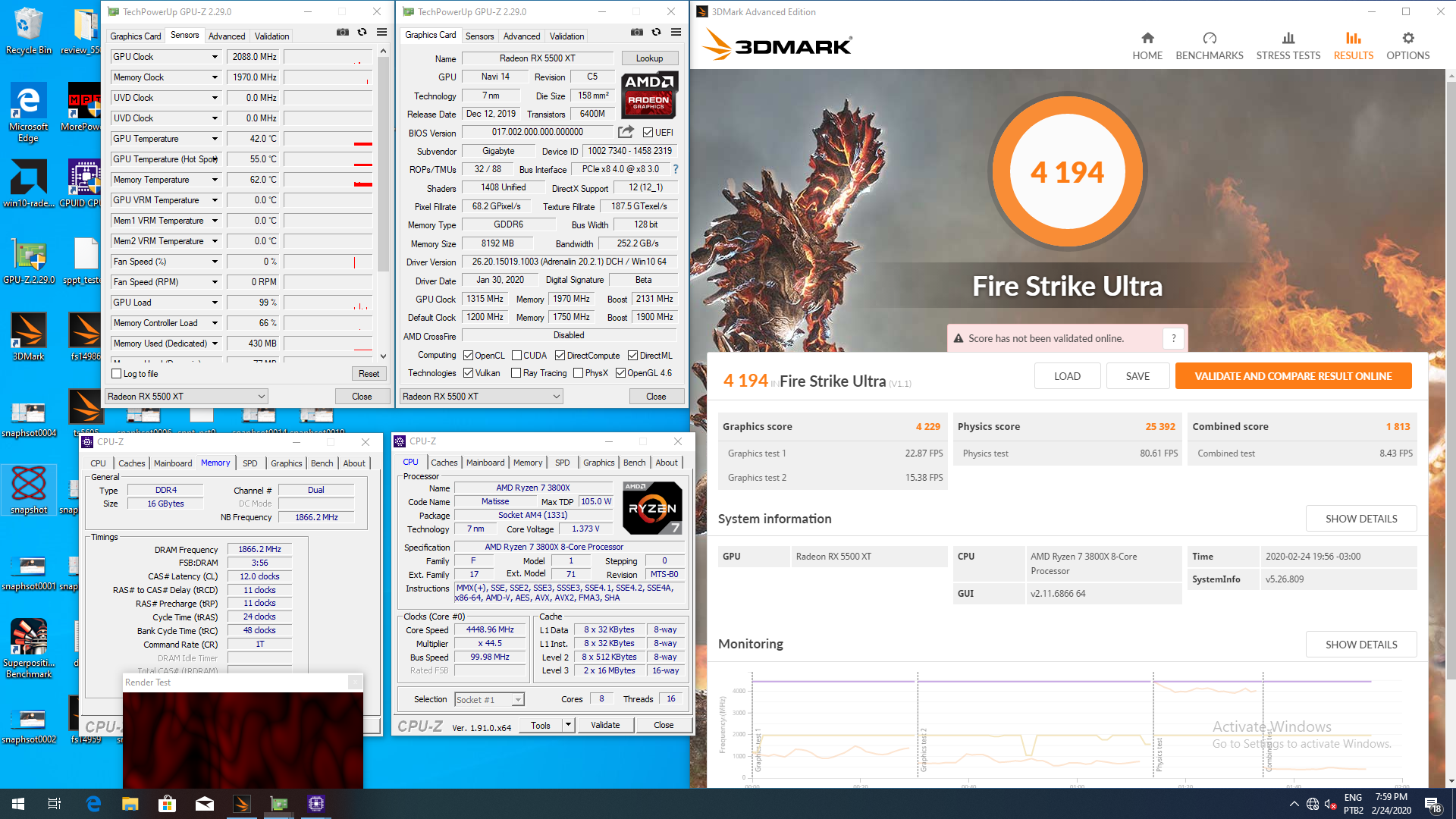
Task: Expand GPU Clock sensor dropdown
Action: 215,57
